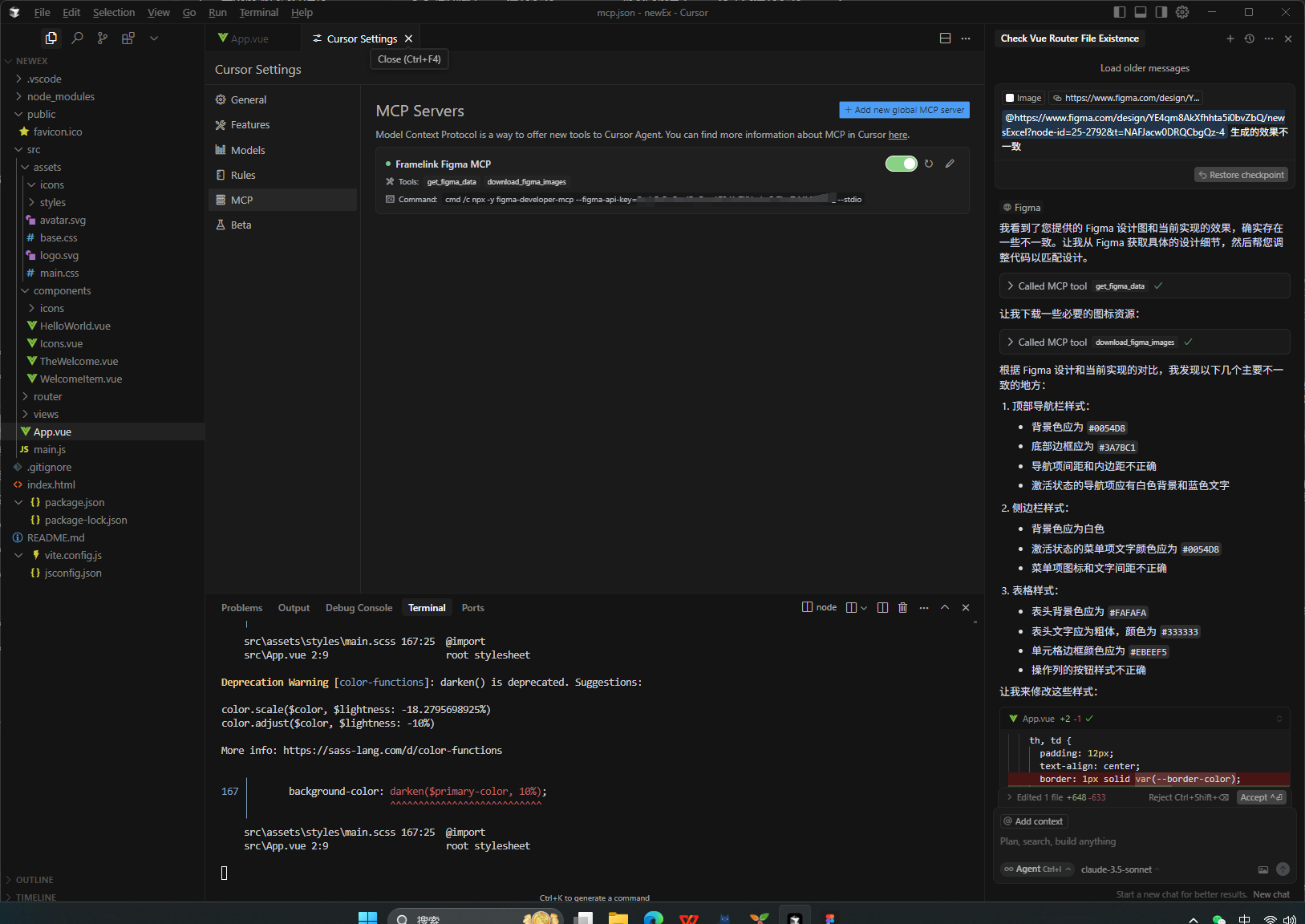
Task: Click Add new global MCP server
Action: click(904, 110)
